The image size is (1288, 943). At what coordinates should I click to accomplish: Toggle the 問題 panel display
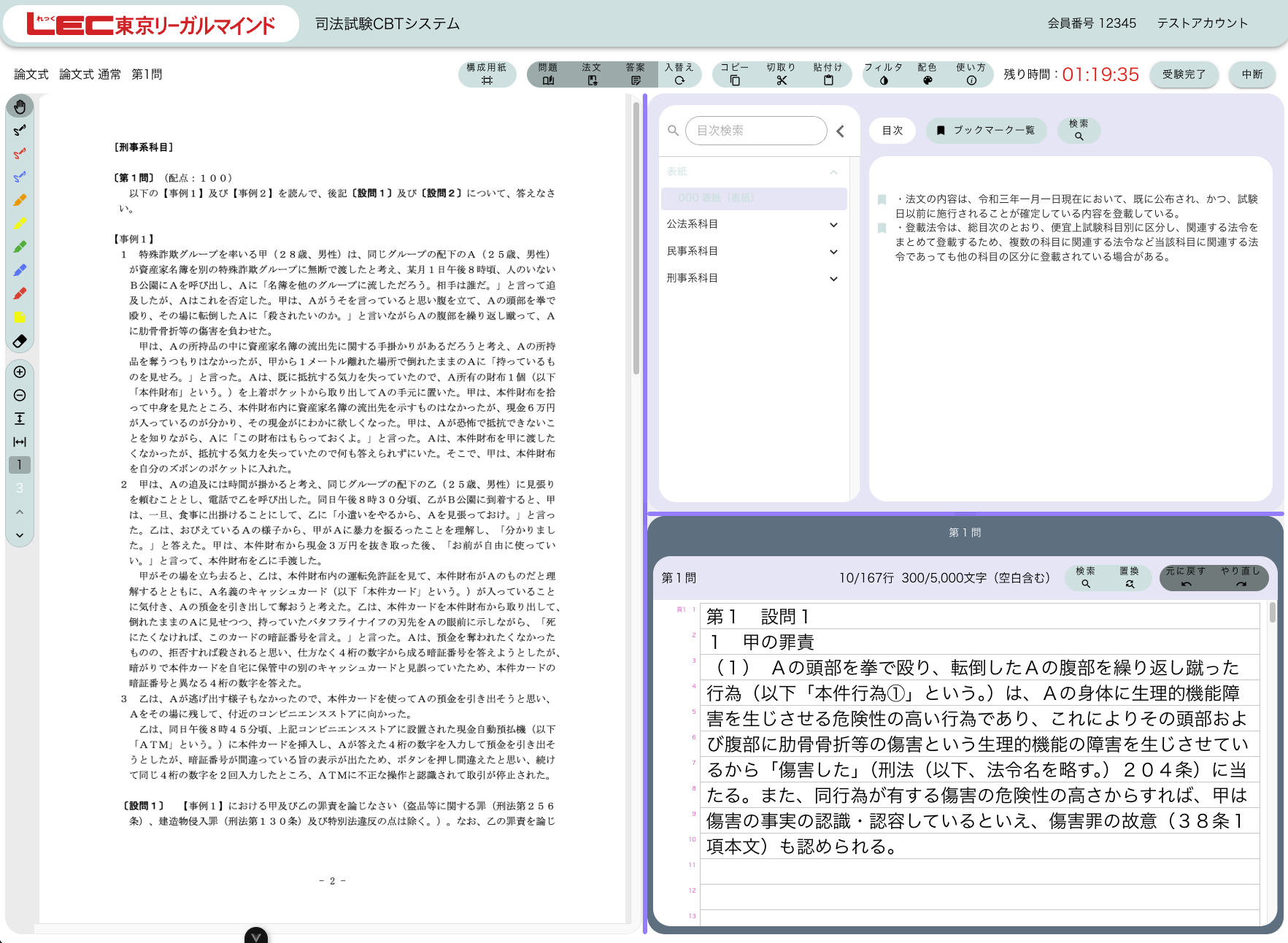(x=548, y=74)
